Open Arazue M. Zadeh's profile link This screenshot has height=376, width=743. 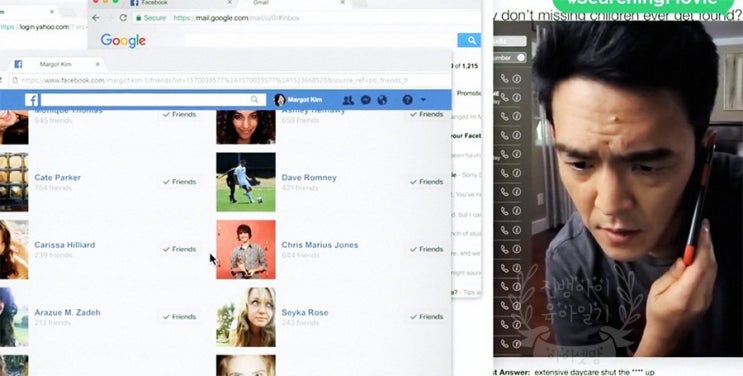[x=68, y=312]
